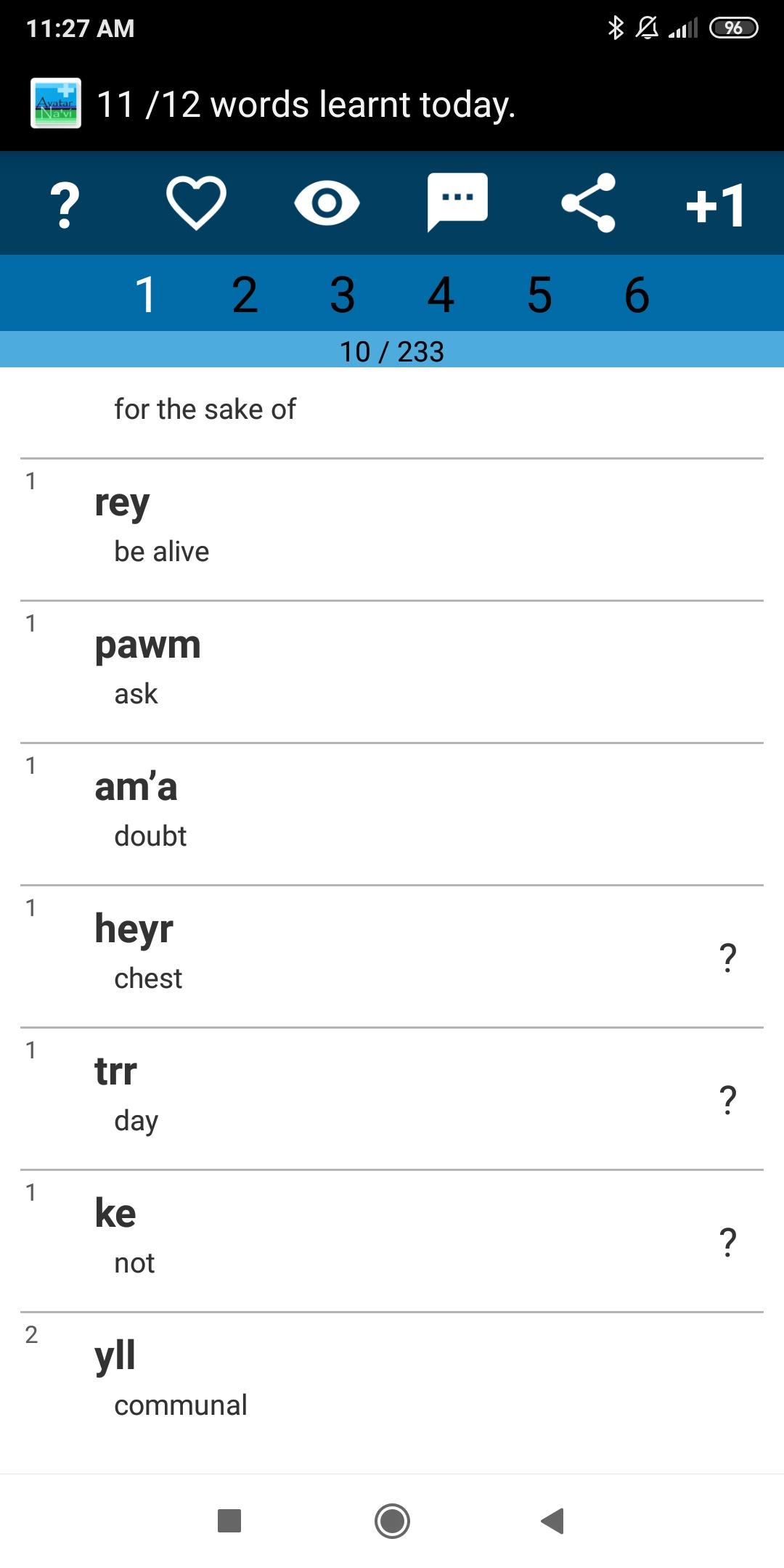The width and height of the screenshot is (784, 1568).
Task: Go to level tab 6
Action: pyautogui.click(x=637, y=294)
